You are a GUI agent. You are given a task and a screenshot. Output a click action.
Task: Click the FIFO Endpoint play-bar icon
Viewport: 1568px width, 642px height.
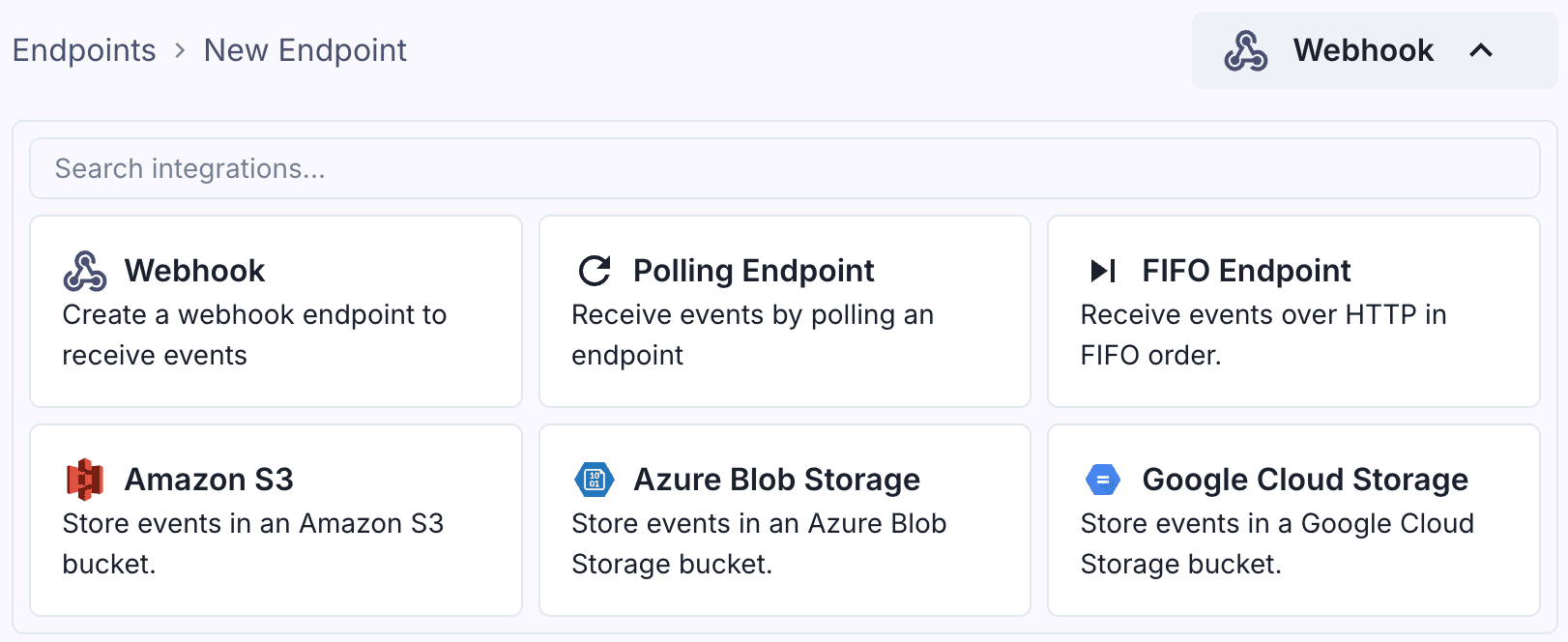pos(1103,271)
